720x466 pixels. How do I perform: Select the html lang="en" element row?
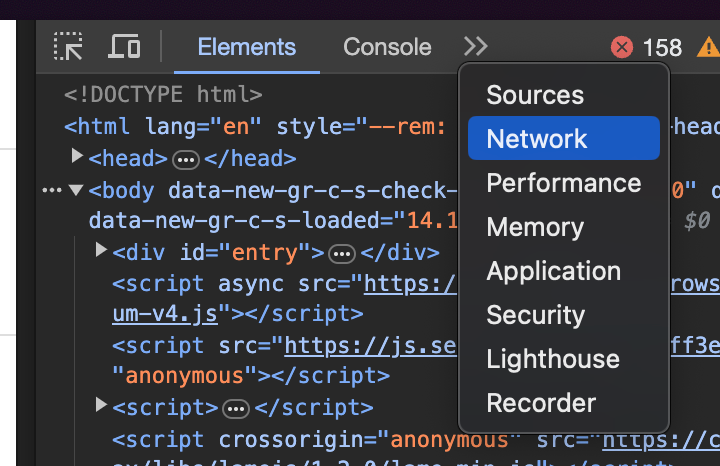[x=255, y=126]
